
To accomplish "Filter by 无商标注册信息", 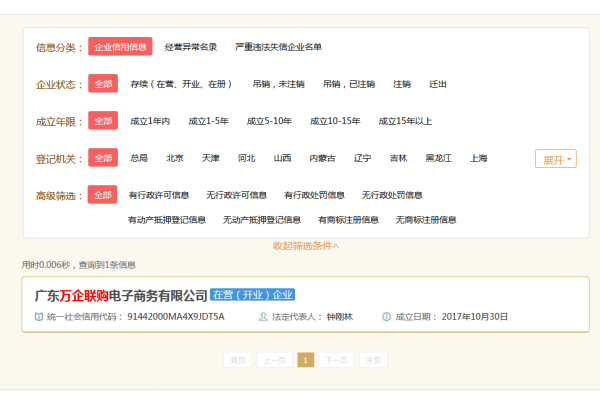I will point(426,220).
